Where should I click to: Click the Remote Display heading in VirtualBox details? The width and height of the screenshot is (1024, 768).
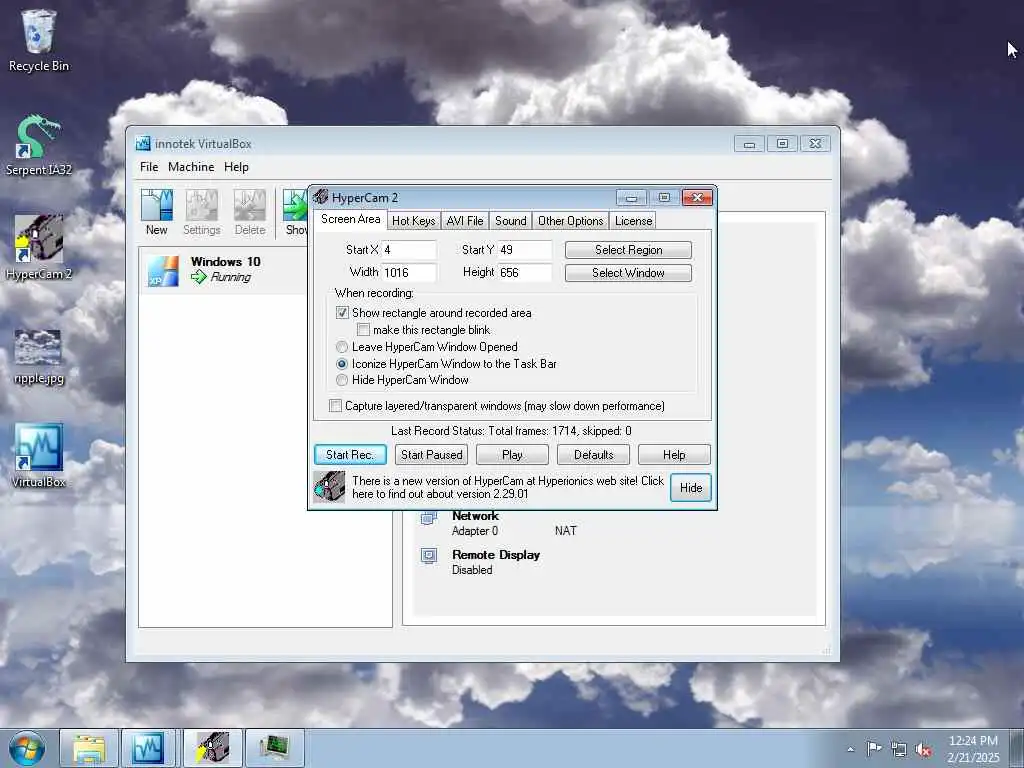496,554
